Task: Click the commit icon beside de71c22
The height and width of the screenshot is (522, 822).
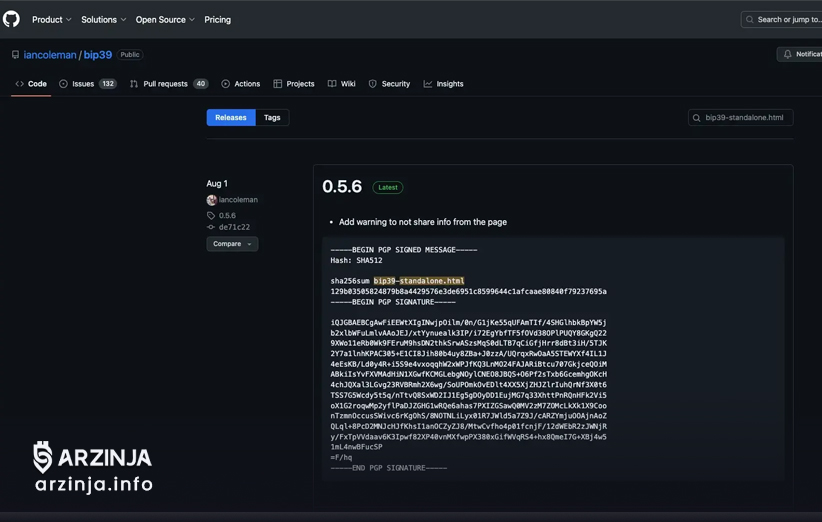Action: click(x=211, y=227)
